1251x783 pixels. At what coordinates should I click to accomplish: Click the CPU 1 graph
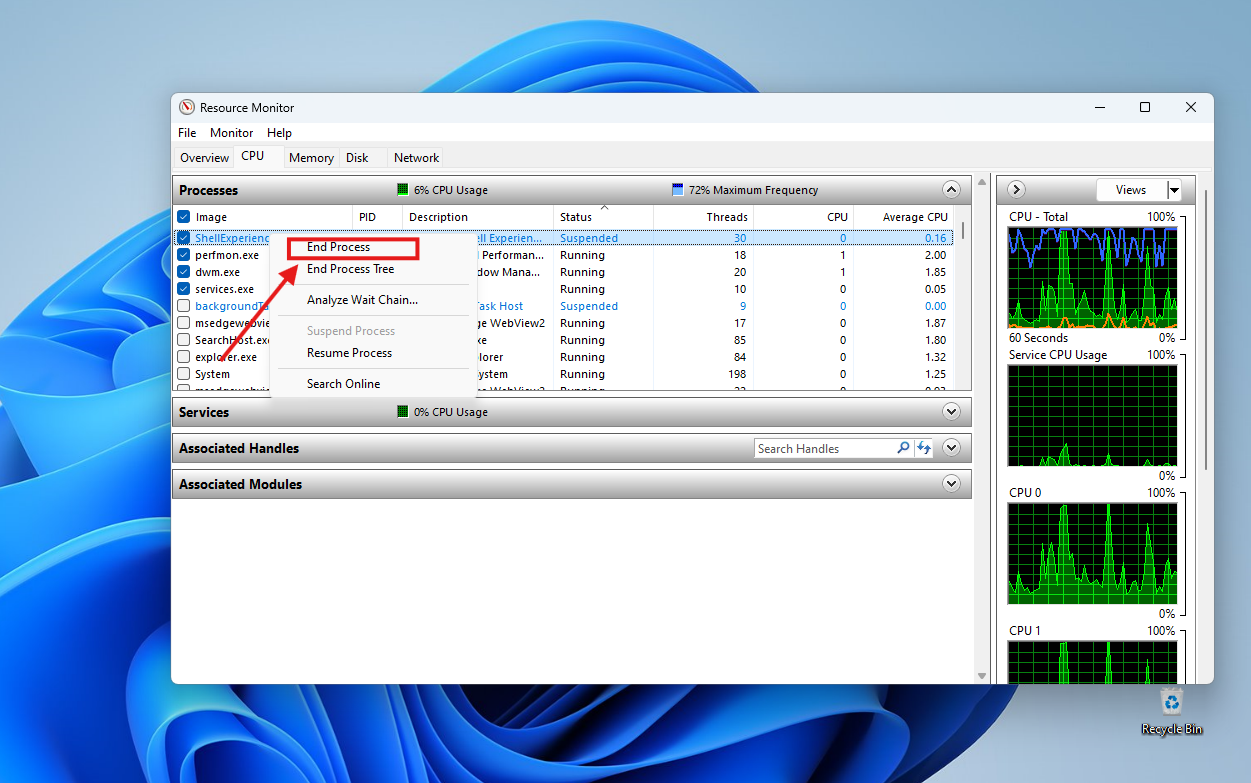pyautogui.click(x=1092, y=662)
